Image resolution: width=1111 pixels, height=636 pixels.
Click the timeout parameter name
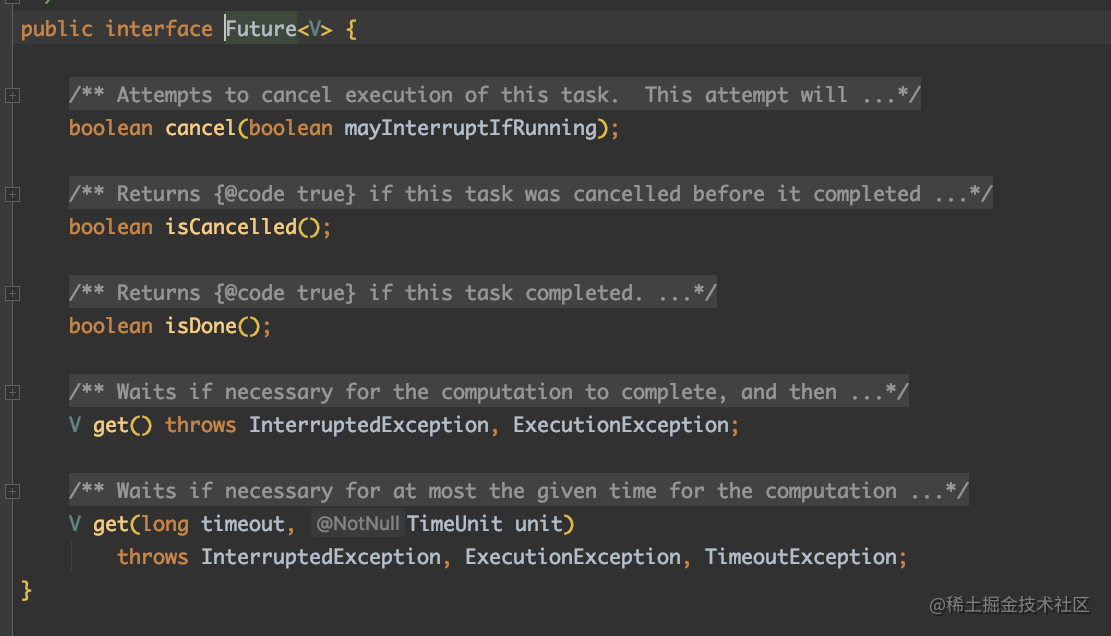[243, 524]
